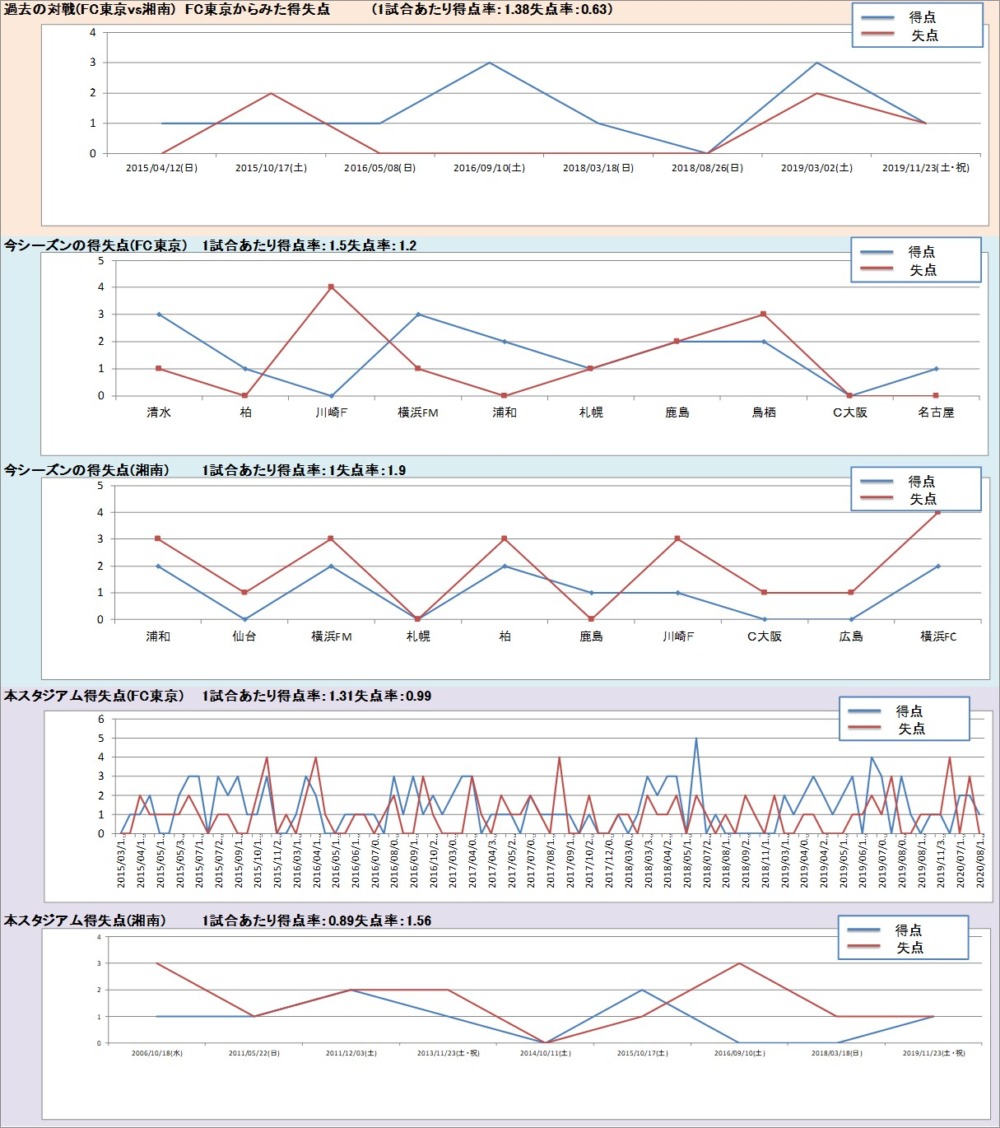Click the red 失点 marker at 川崎F in the FC東京 season chart
Viewport: 1000px width, 1128px height.
pos(332,287)
